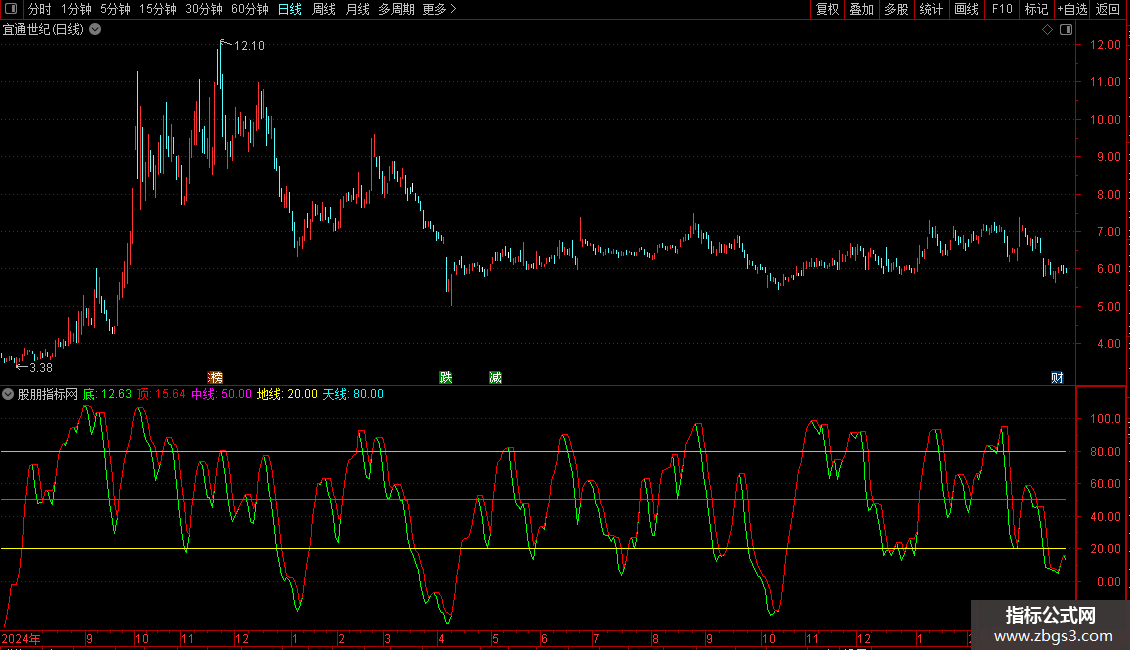Click the 标记 mark button

[1036, 9]
